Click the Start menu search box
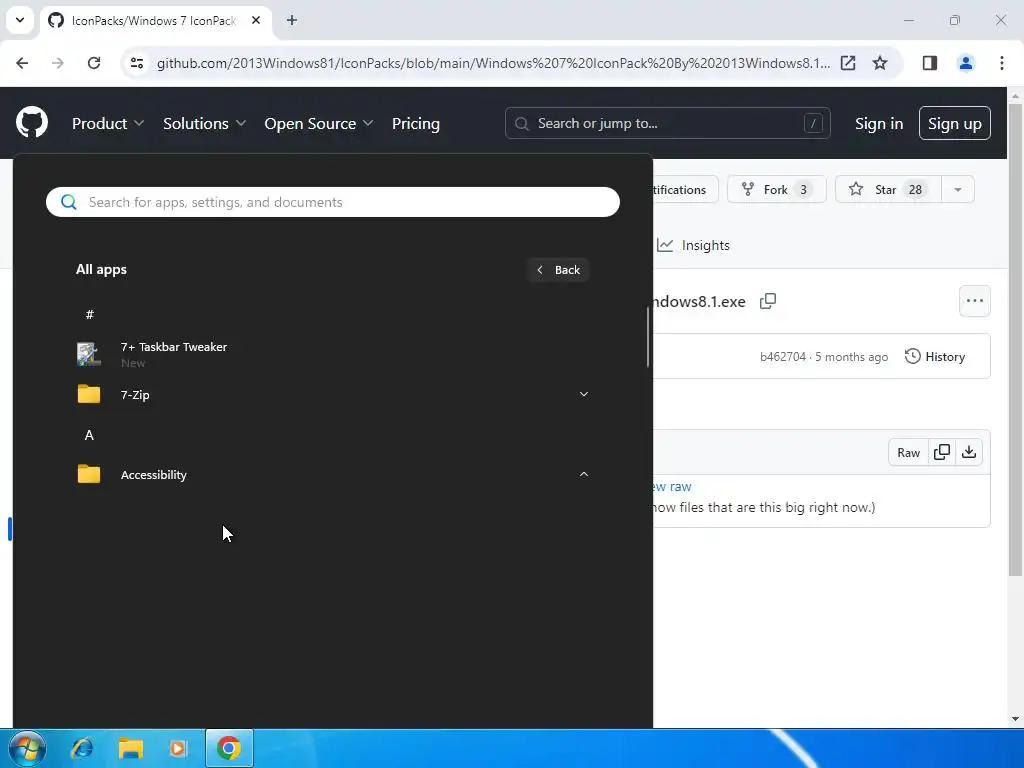Viewport: 1024px width, 768px height. (332, 202)
